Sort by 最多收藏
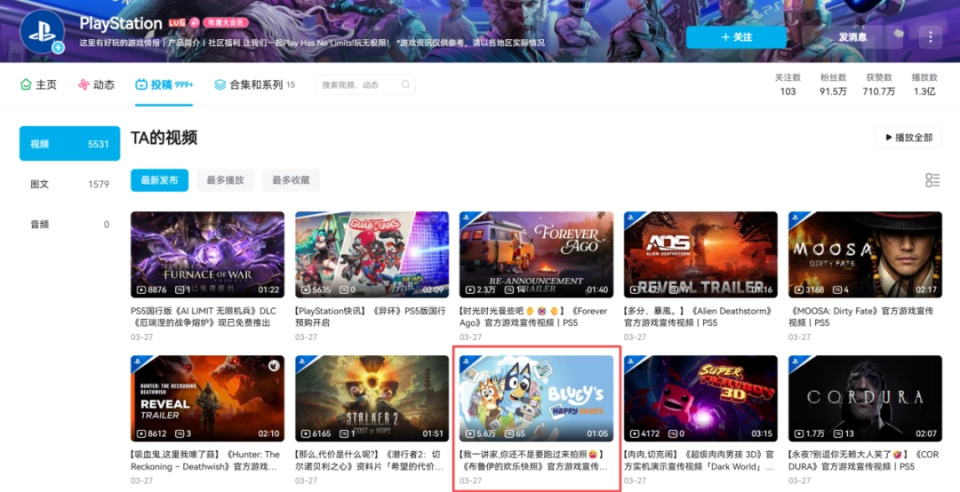 pyautogui.click(x=291, y=181)
